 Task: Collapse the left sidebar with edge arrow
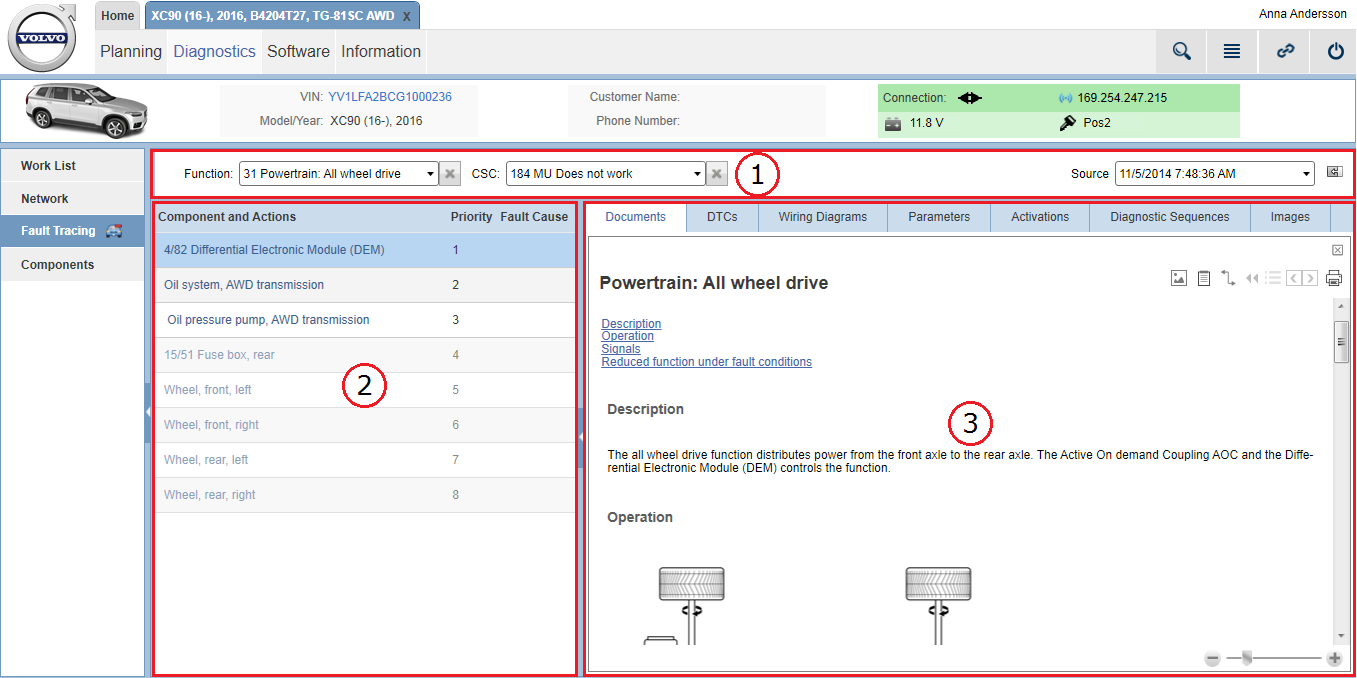point(148,412)
